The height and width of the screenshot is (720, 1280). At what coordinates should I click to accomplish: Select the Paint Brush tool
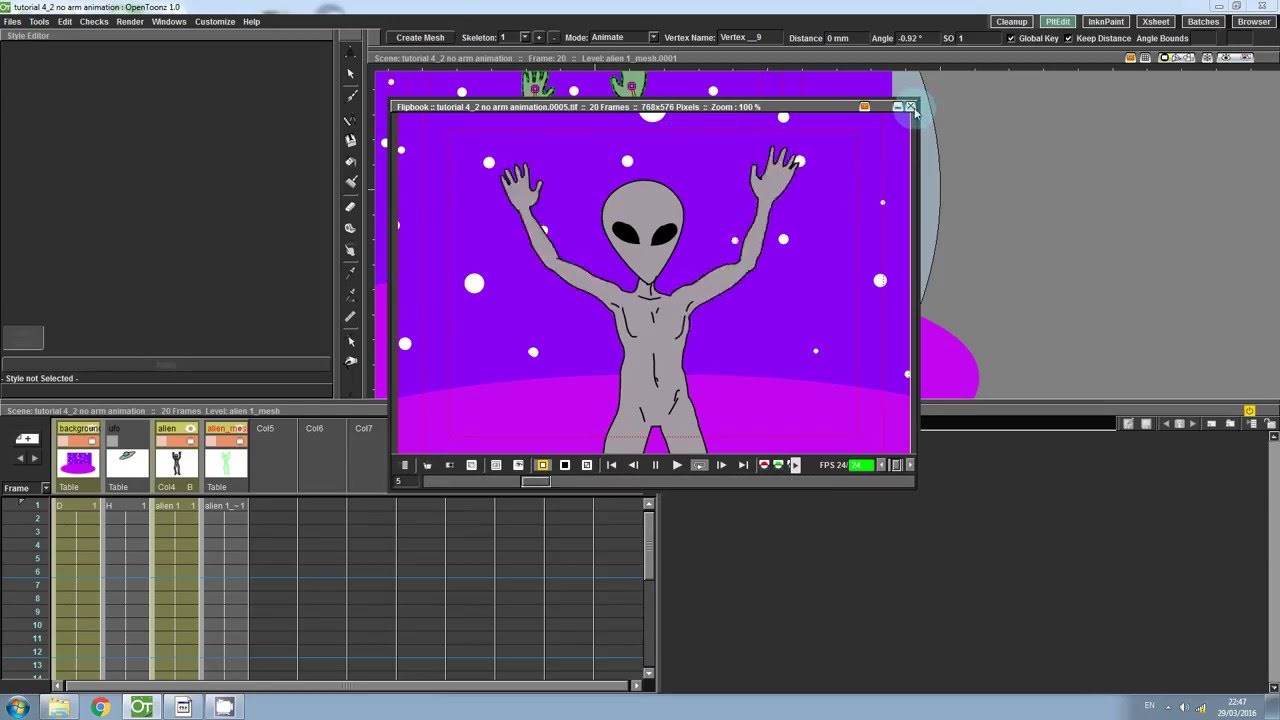click(x=350, y=182)
